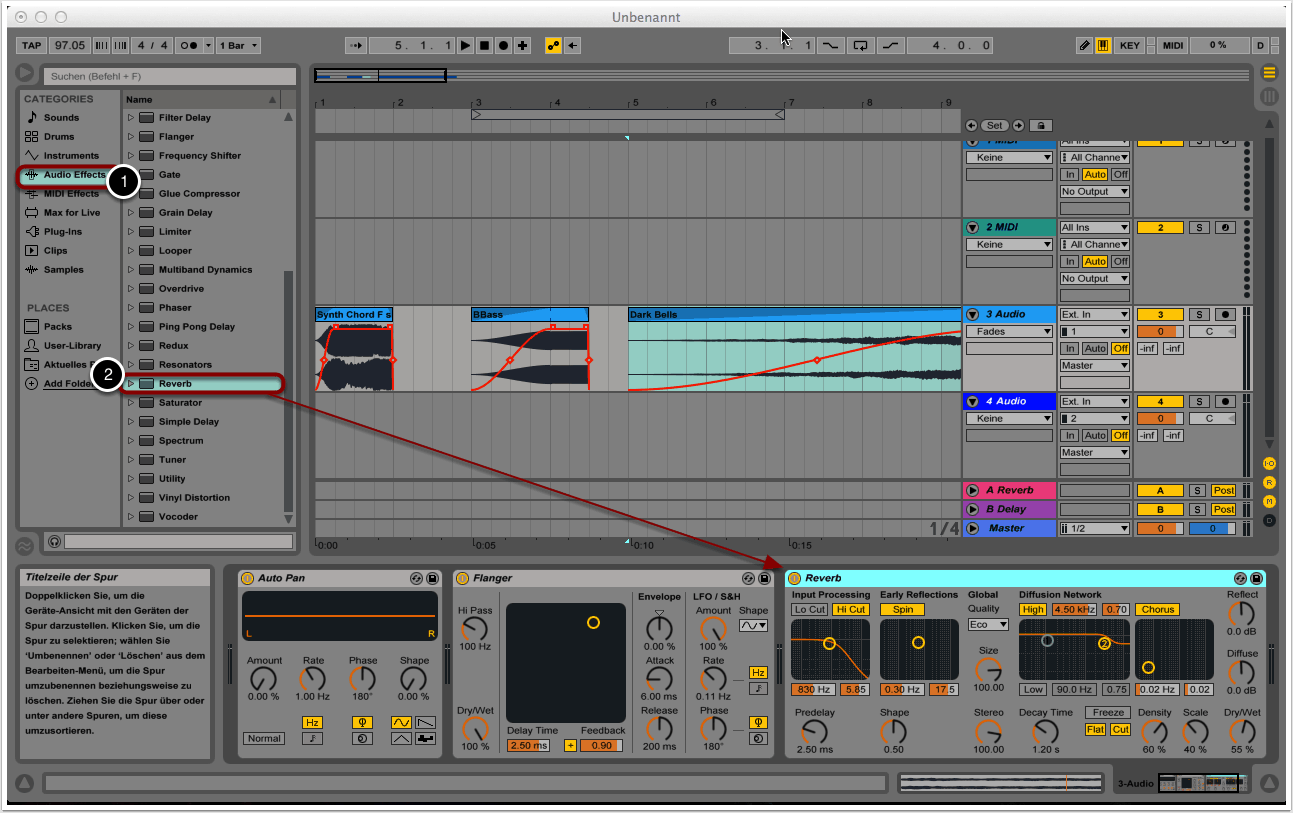This screenshot has height=813, width=1293.
Task: Click the arrangement Record button
Action: 503,46
